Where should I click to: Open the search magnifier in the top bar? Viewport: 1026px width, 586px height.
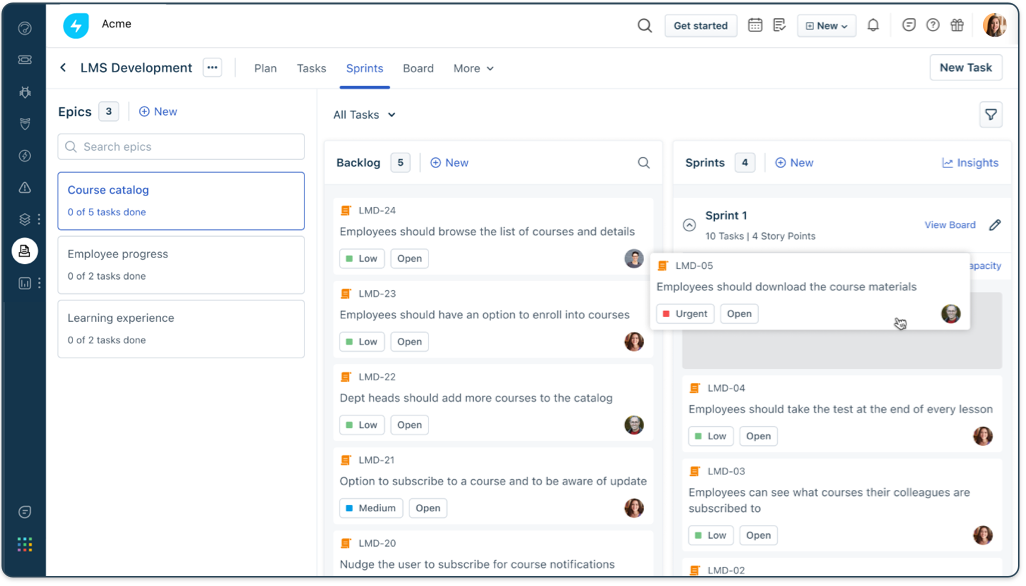tap(645, 25)
